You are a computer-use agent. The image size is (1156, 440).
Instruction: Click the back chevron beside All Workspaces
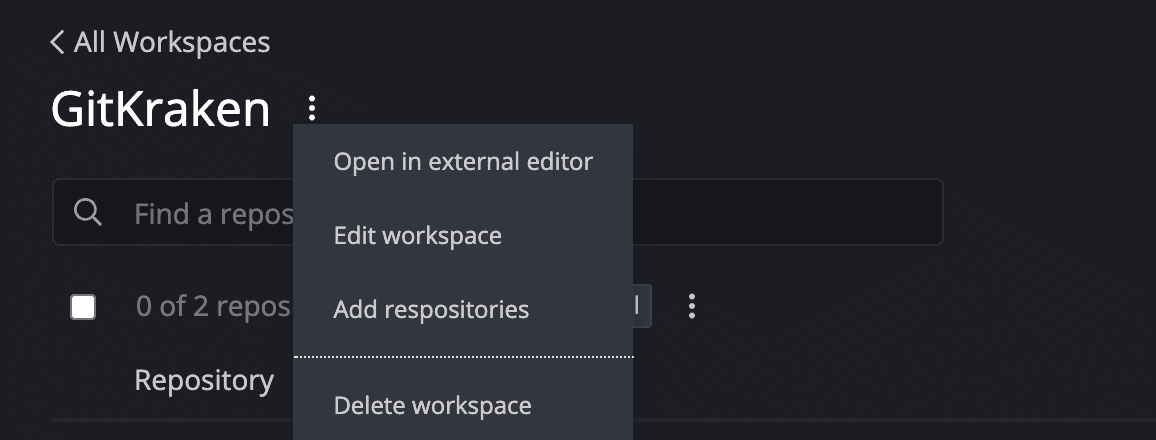(57, 43)
